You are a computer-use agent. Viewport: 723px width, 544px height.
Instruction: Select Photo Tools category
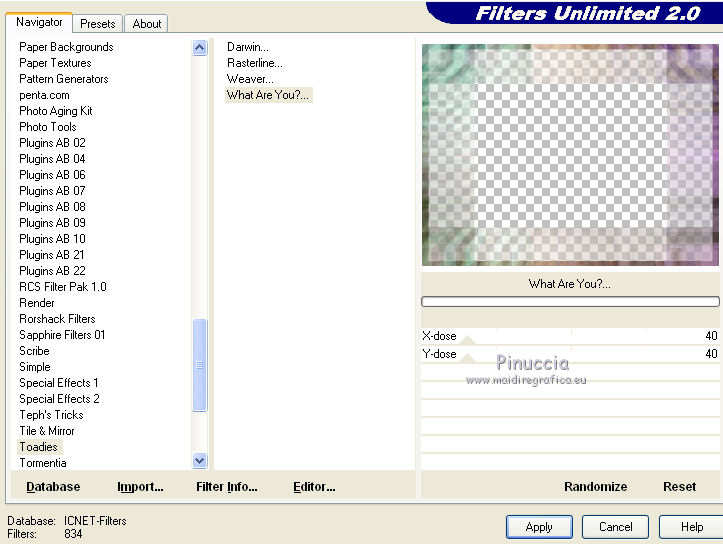pos(47,127)
